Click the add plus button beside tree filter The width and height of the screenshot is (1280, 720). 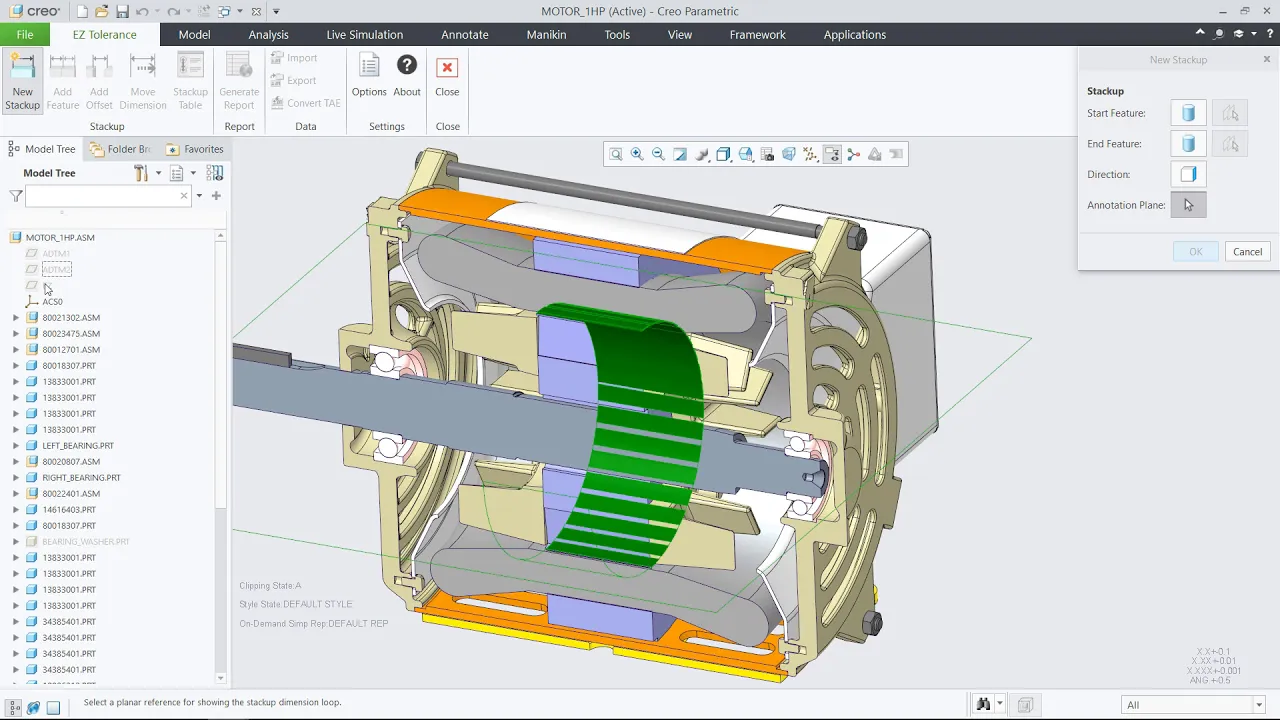tap(216, 196)
